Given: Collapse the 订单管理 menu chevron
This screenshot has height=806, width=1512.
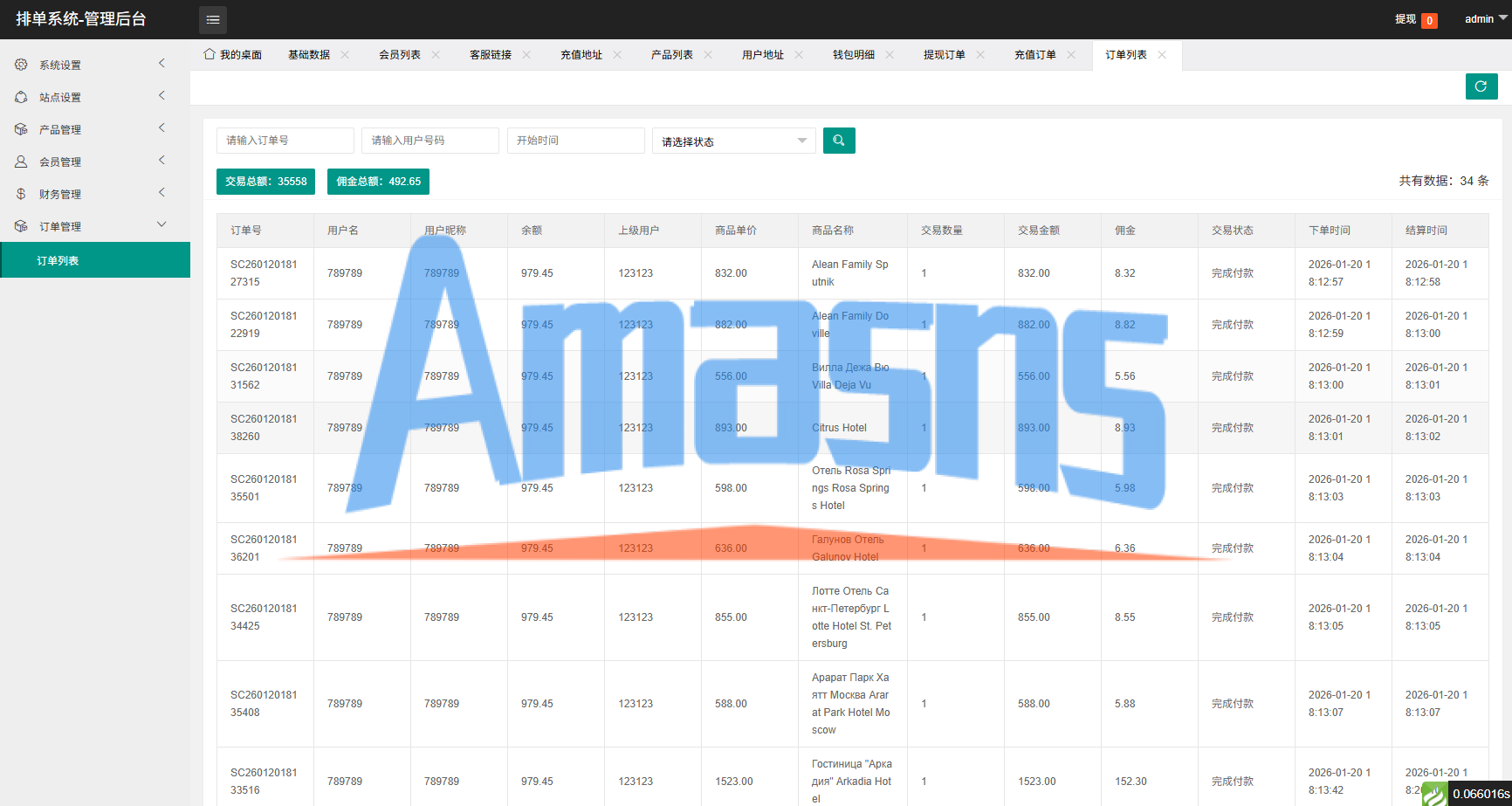Looking at the screenshot, I should (162, 224).
